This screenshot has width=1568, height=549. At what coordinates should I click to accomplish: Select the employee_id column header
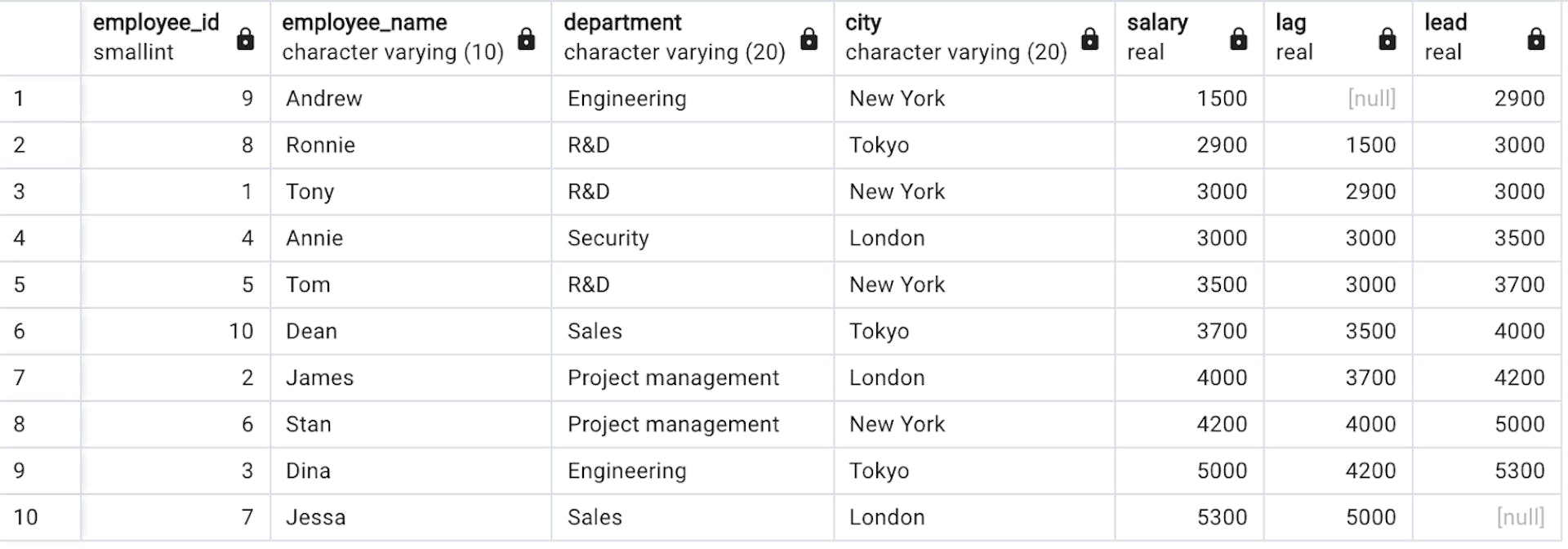coord(156,37)
